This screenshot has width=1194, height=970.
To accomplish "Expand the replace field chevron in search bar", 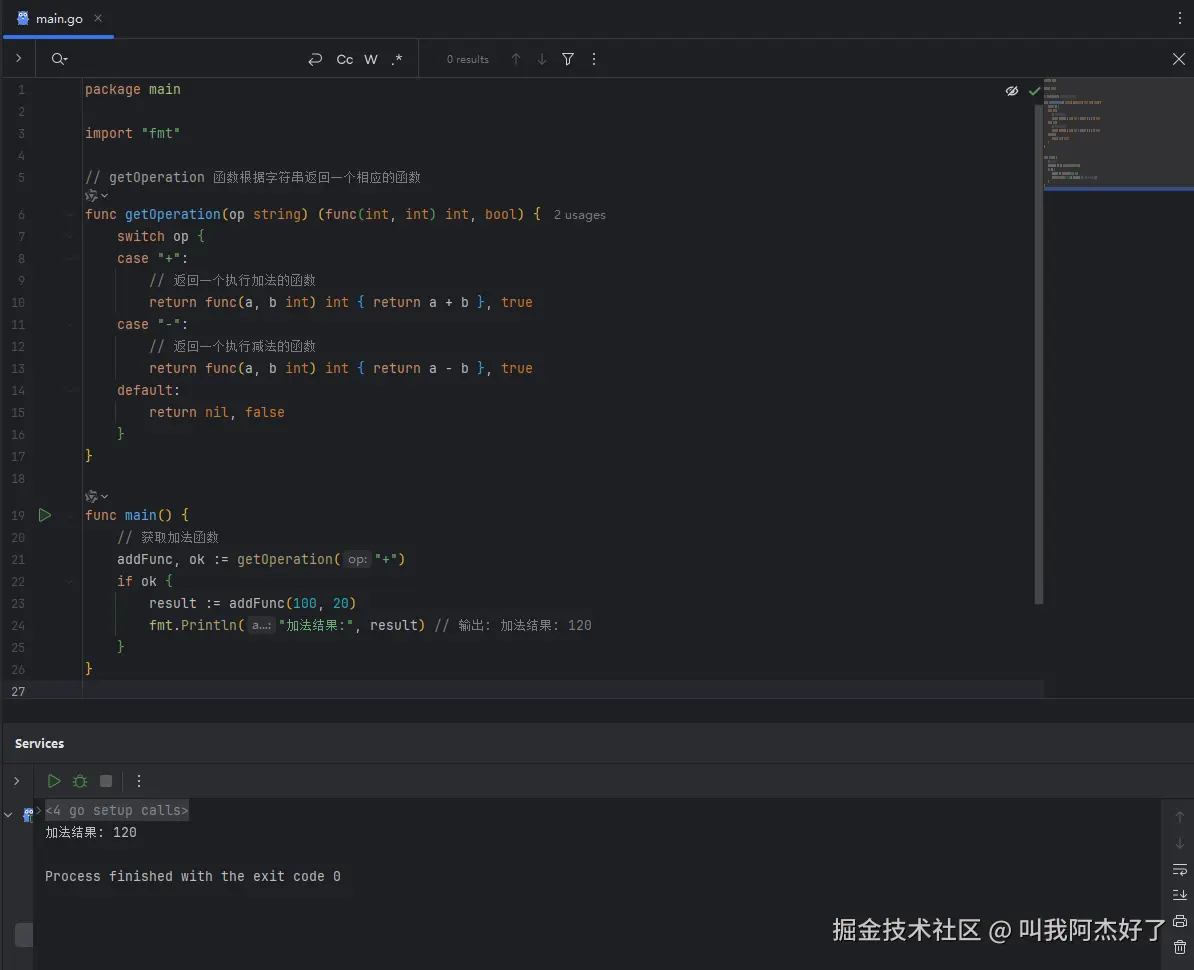I will [18, 59].
